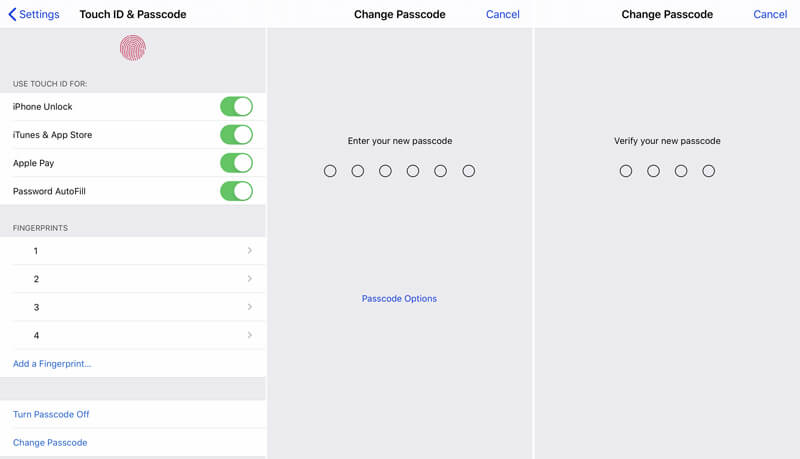The height and width of the screenshot is (459, 800).
Task: Expand fingerprint 3 entry
Action: click(133, 307)
